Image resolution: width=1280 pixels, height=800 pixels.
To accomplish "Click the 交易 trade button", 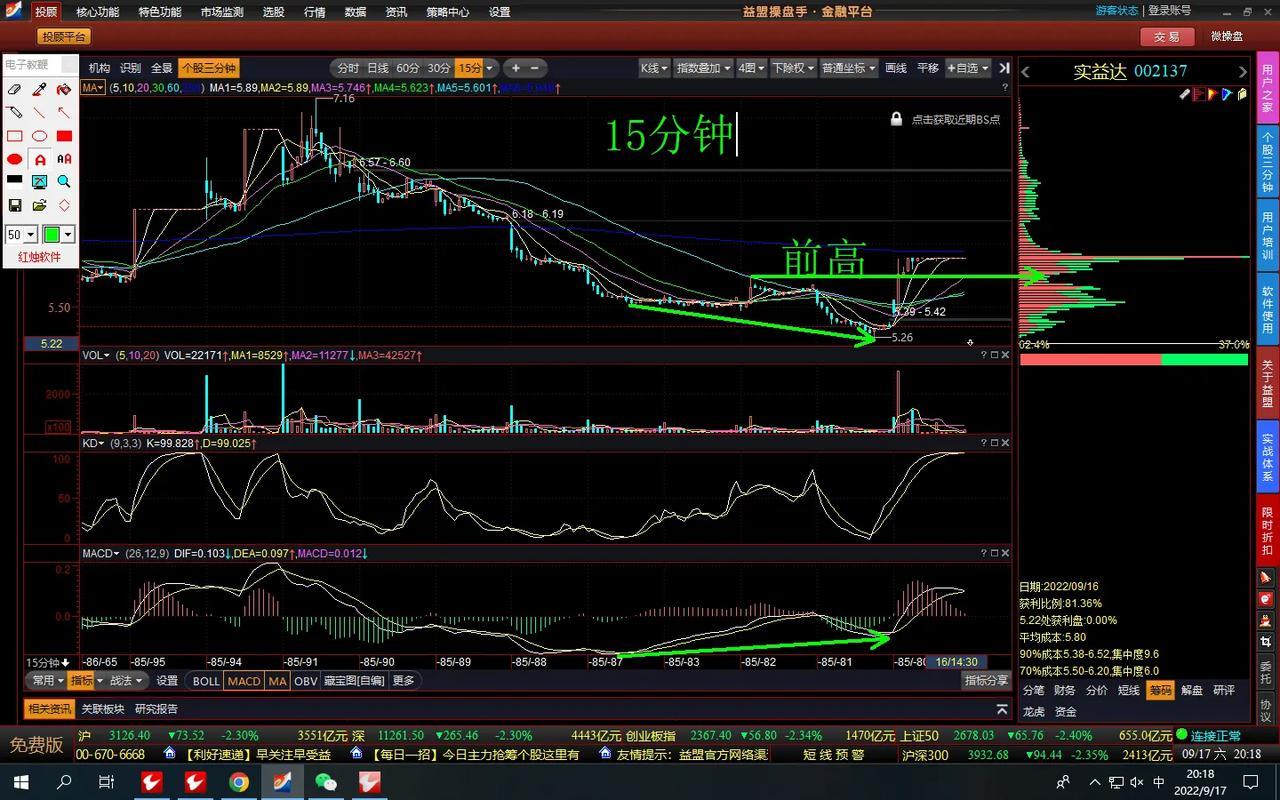I will (1167, 37).
